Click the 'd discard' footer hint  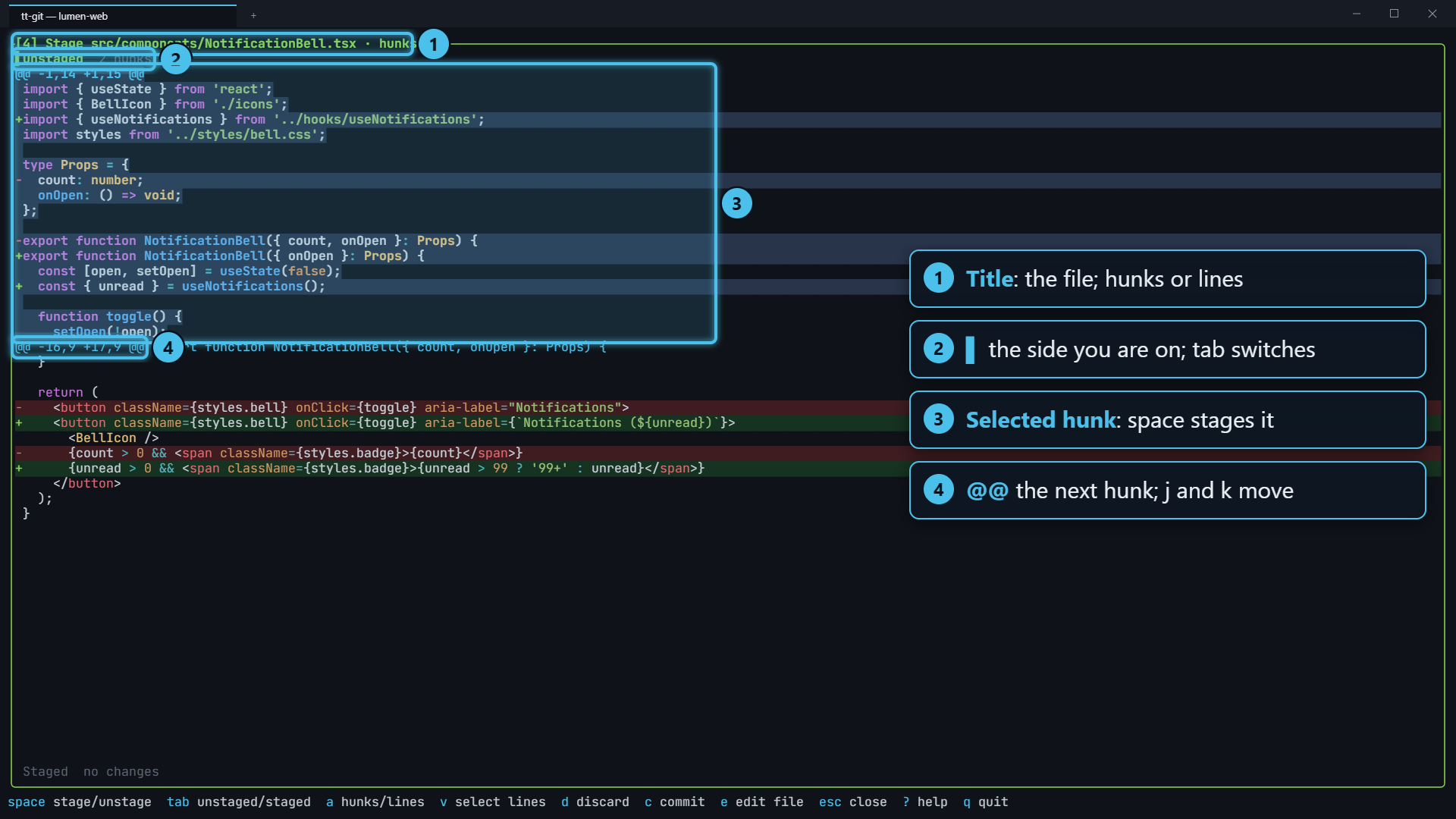(595, 802)
